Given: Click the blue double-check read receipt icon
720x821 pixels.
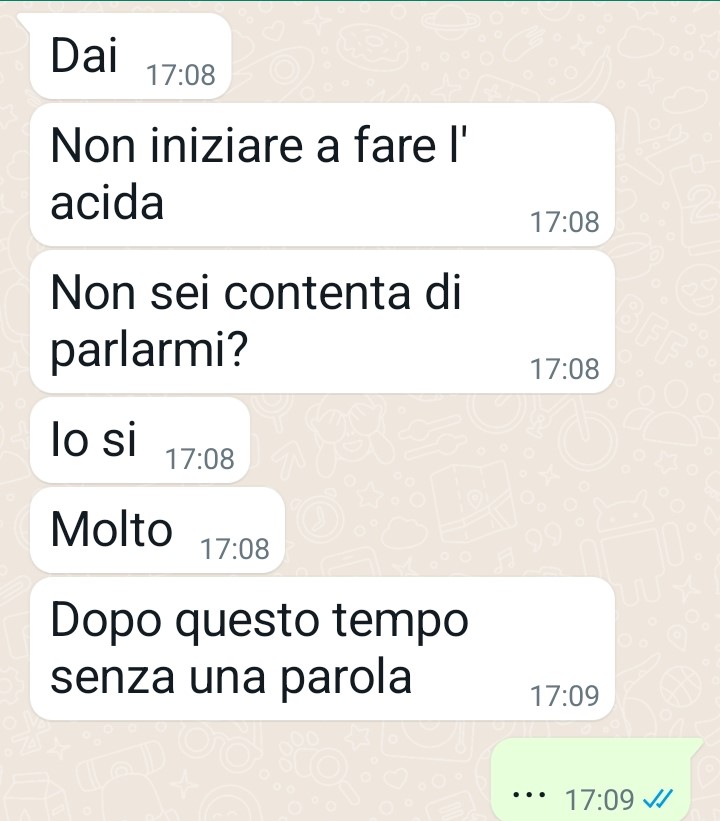Looking at the screenshot, I should pyautogui.click(x=658, y=799).
